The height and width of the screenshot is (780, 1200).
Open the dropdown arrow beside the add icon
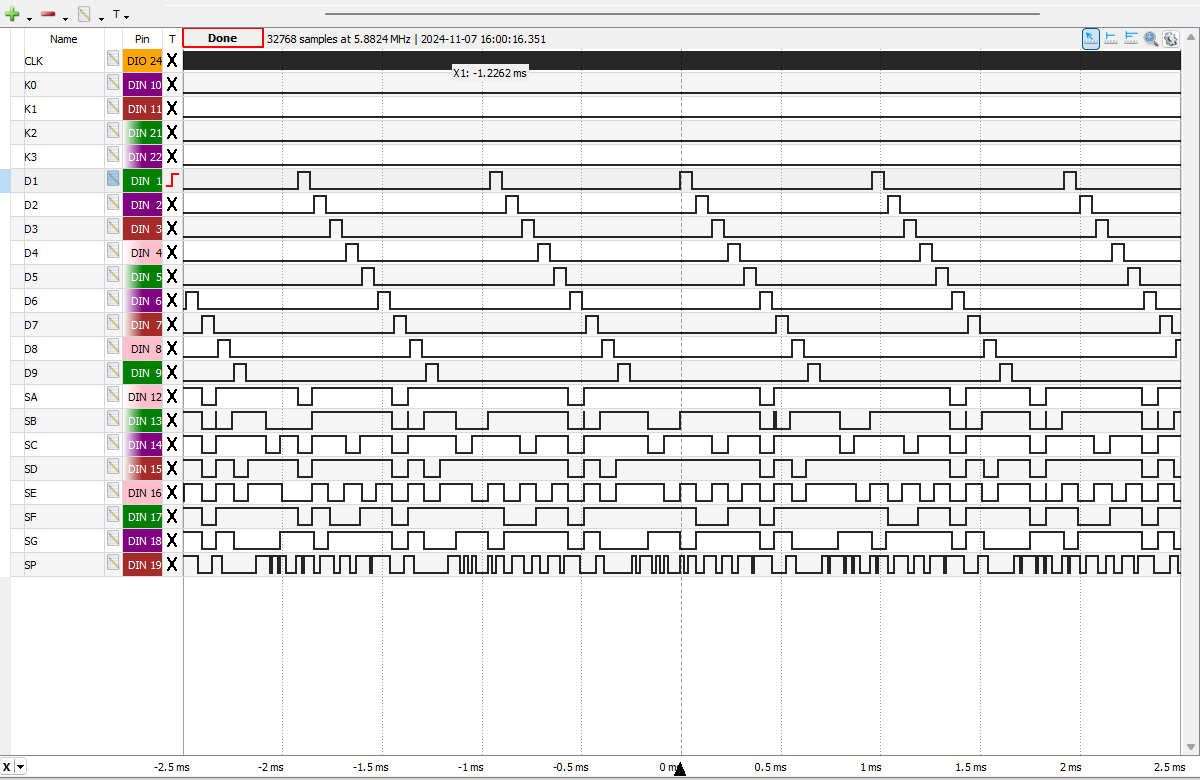[x=30, y=18]
